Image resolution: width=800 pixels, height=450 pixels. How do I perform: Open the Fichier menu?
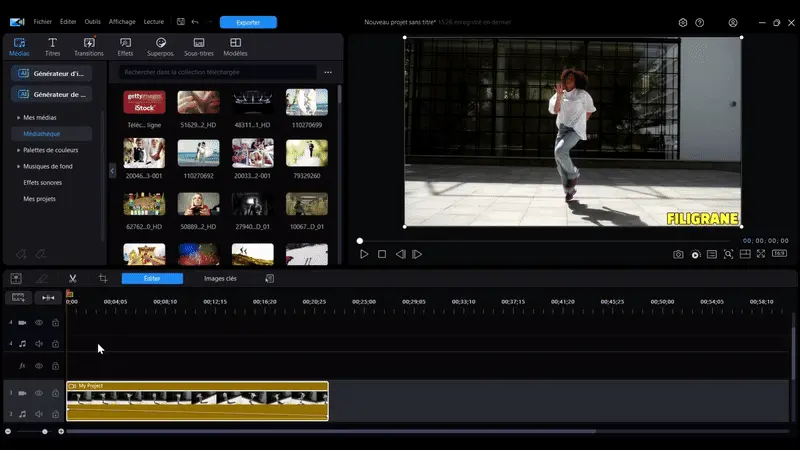[42, 21]
